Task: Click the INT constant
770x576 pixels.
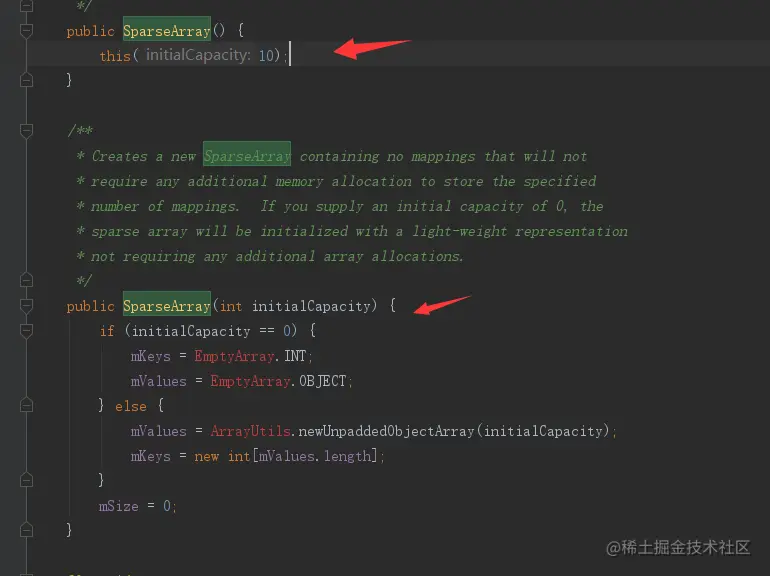Action: point(295,356)
